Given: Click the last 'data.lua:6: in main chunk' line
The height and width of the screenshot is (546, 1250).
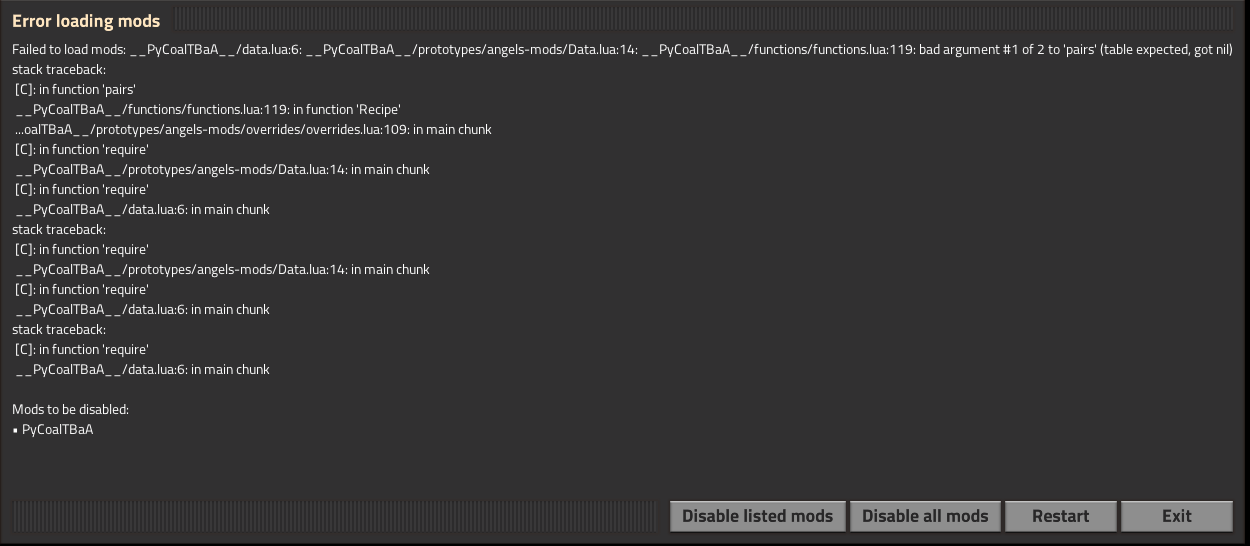Looking at the screenshot, I should pyautogui.click(x=142, y=369).
